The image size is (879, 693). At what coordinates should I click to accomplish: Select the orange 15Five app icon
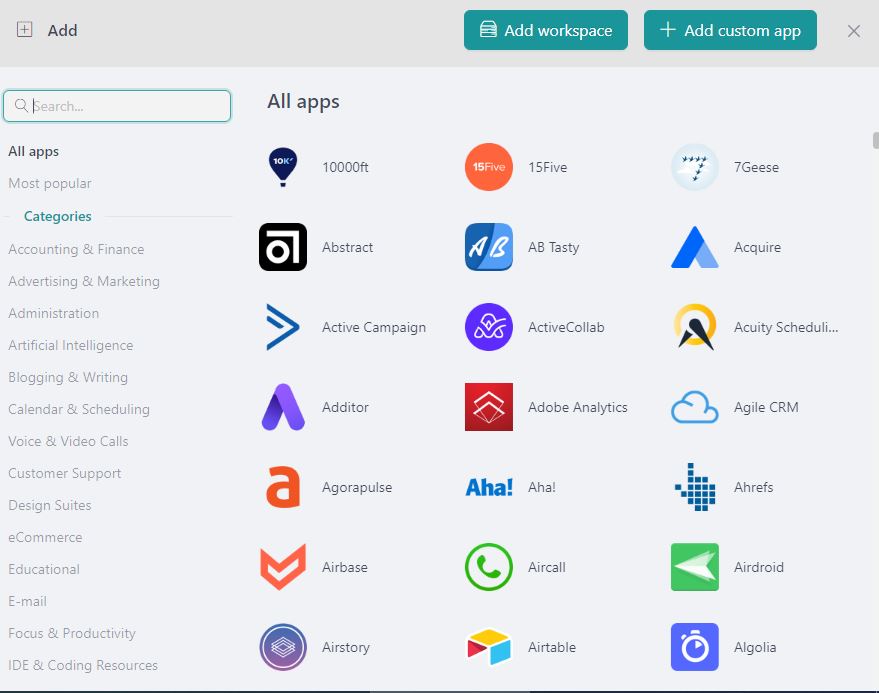tap(489, 167)
